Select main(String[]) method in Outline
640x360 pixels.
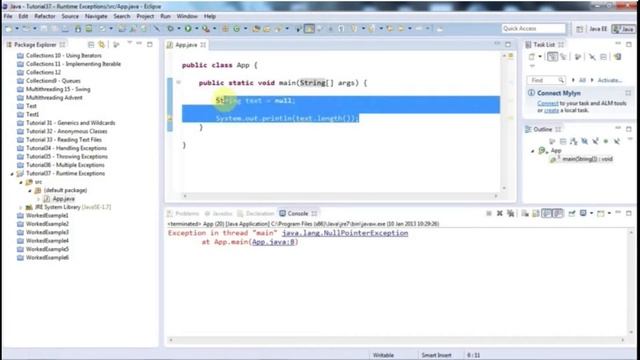[x=587, y=159]
